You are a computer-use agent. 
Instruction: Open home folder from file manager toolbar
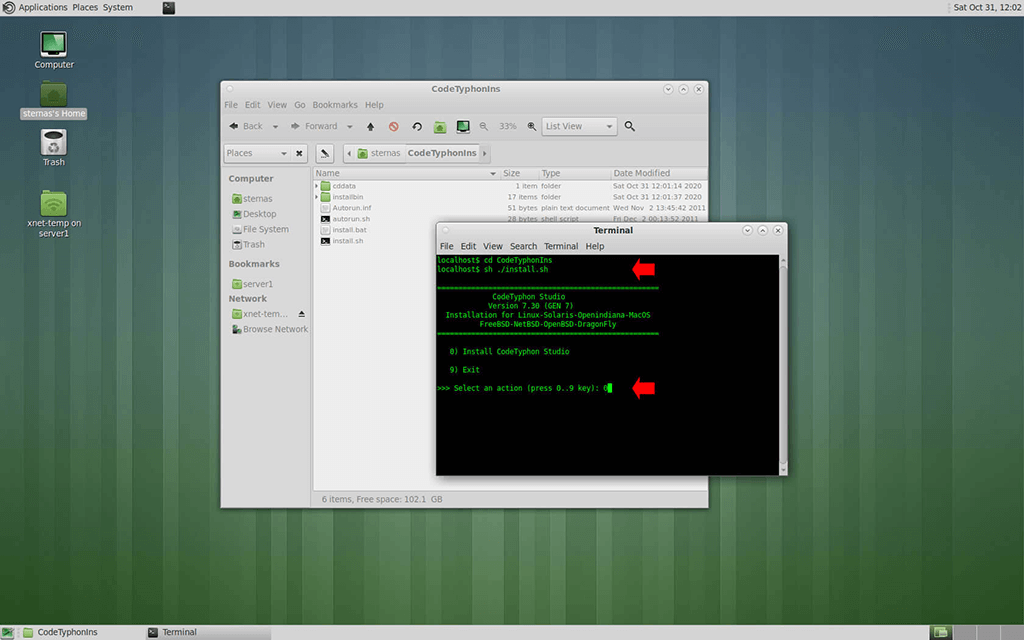pos(439,126)
